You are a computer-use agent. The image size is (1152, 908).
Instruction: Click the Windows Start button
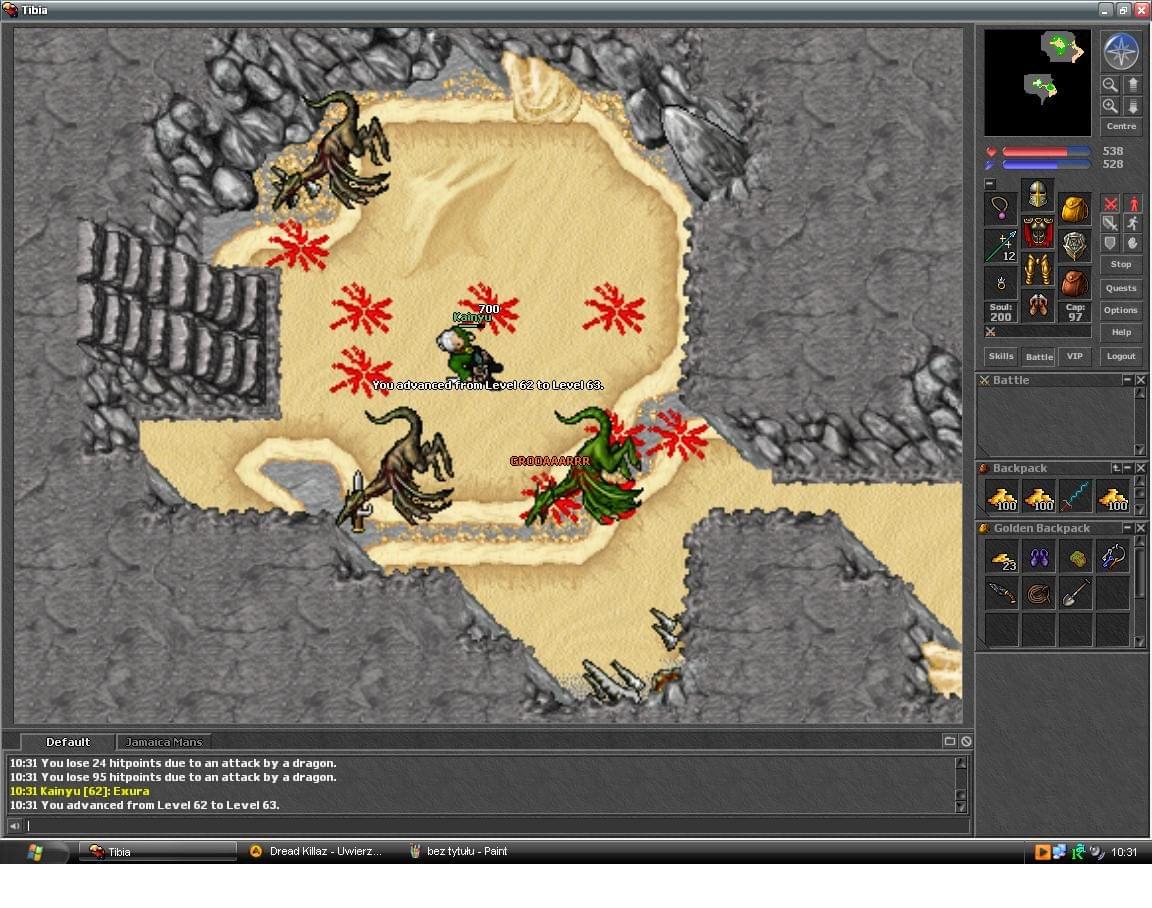(35, 852)
